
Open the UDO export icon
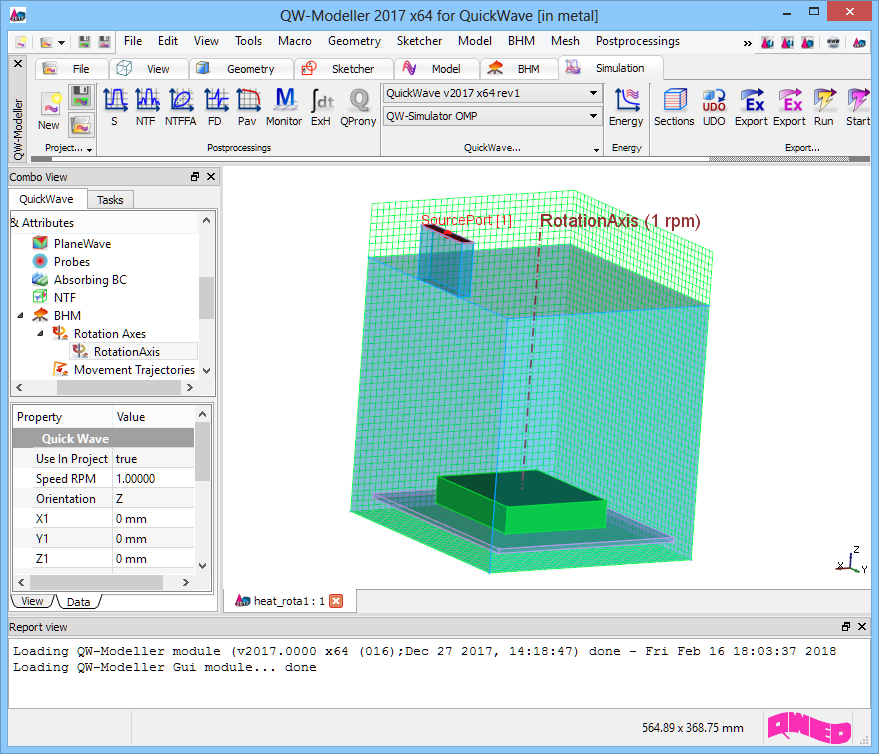(714, 106)
